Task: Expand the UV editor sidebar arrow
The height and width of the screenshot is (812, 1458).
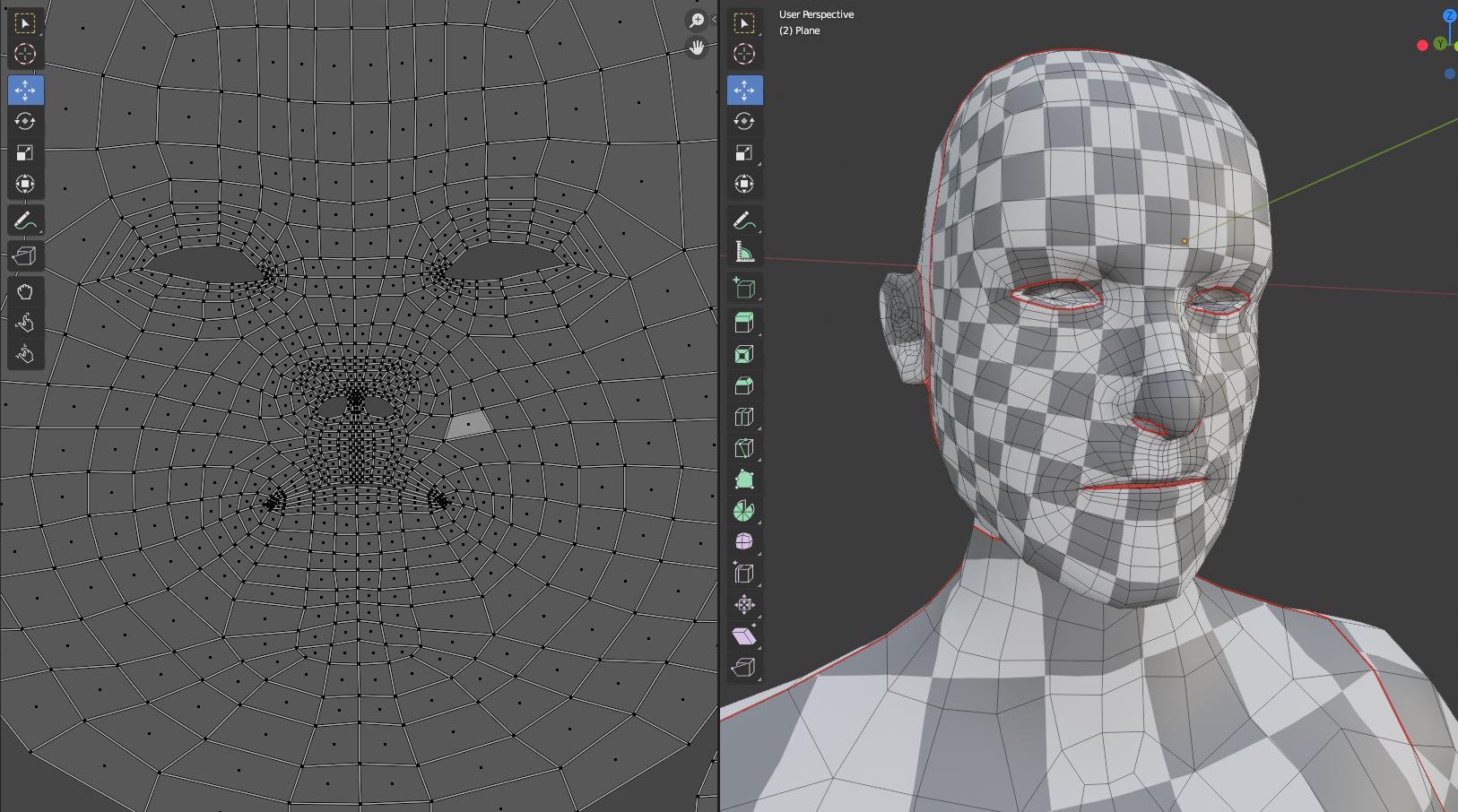Action: click(714, 19)
